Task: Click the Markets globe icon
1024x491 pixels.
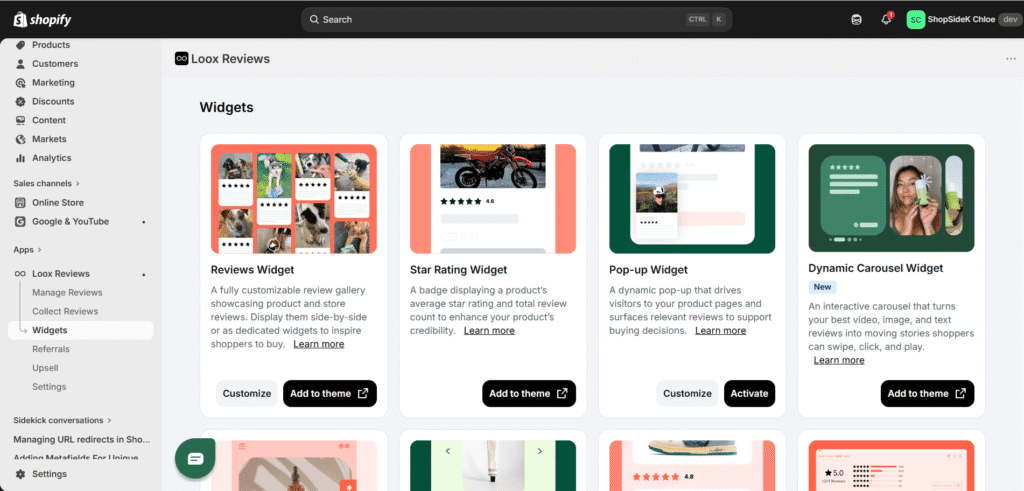Action: tap(20, 139)
